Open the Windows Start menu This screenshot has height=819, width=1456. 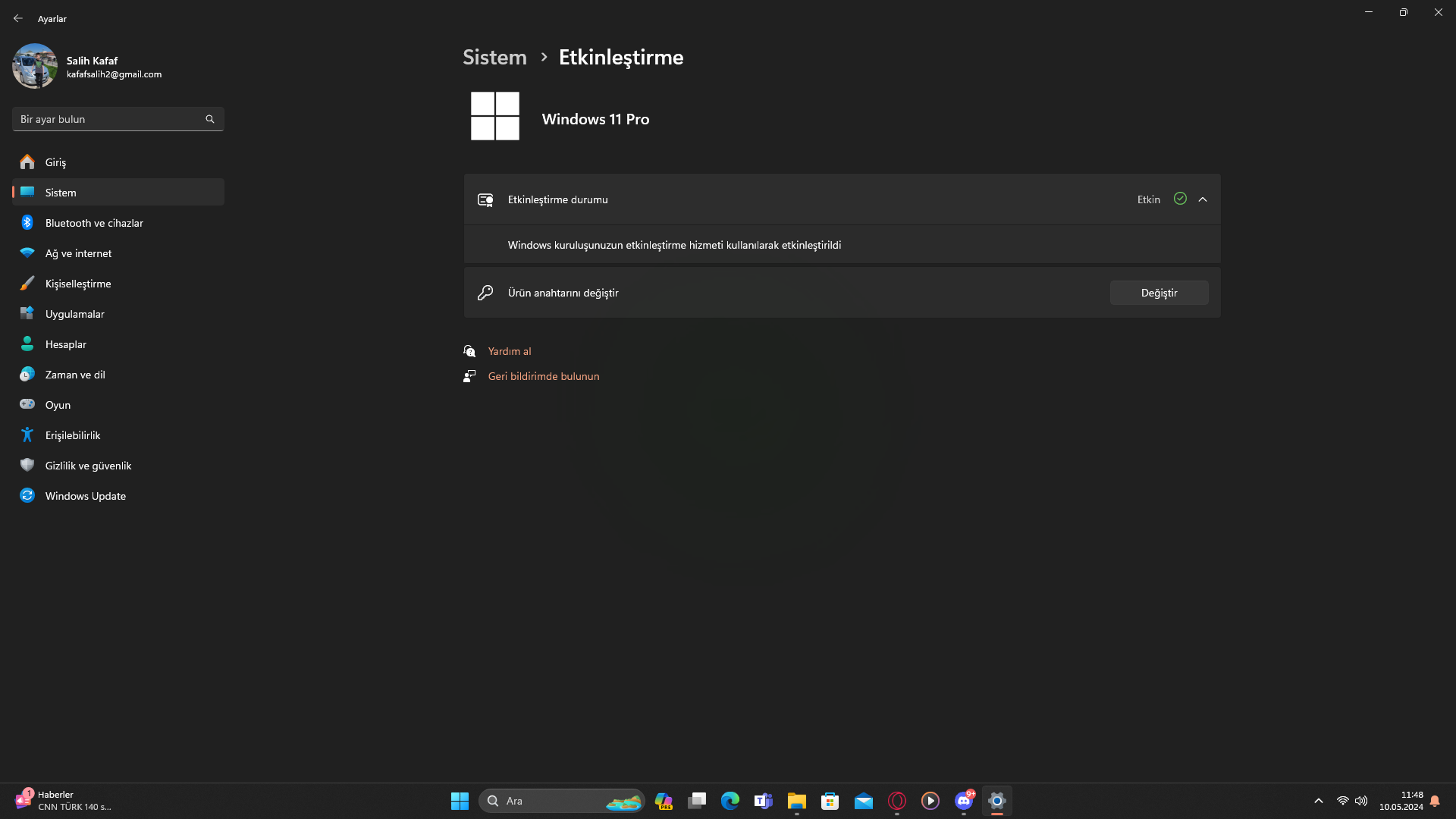460,801
